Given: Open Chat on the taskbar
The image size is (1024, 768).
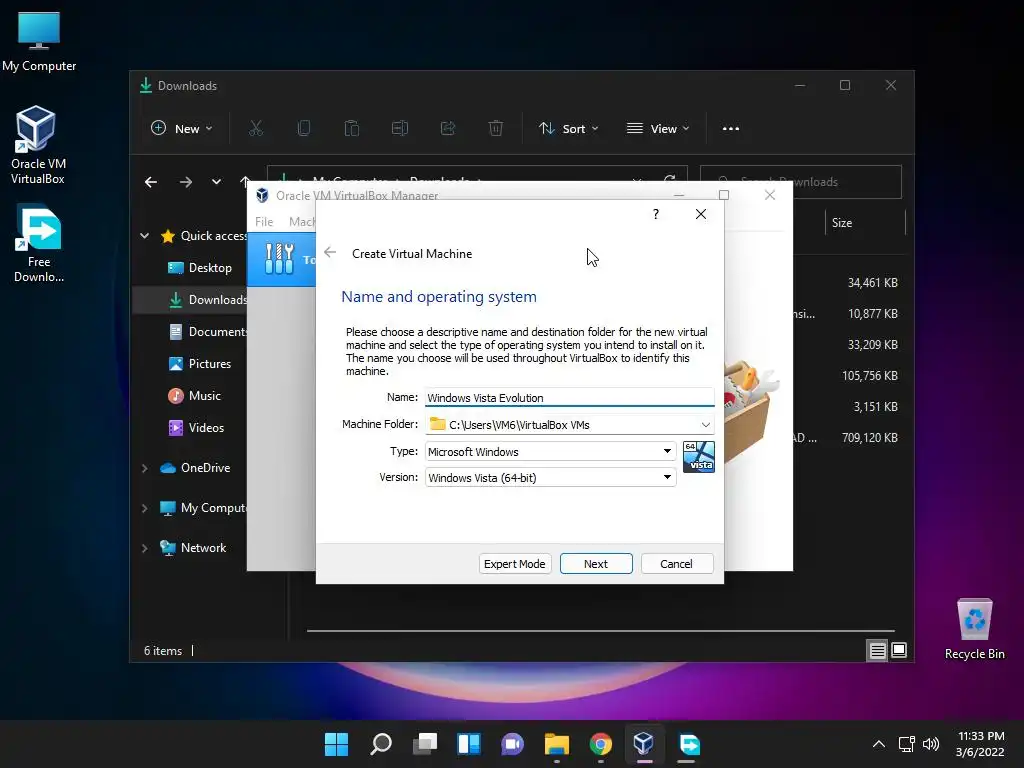Looking at the screenshot, I should click(513, 744).
